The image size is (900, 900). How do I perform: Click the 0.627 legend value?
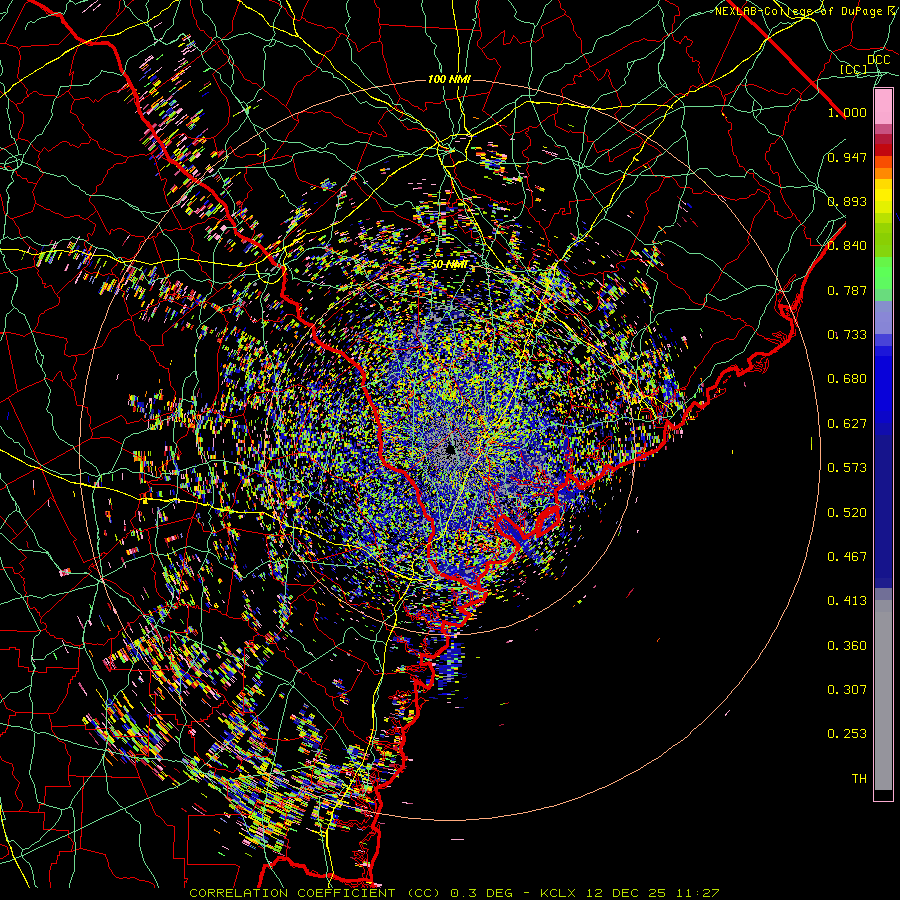(847, 424)
